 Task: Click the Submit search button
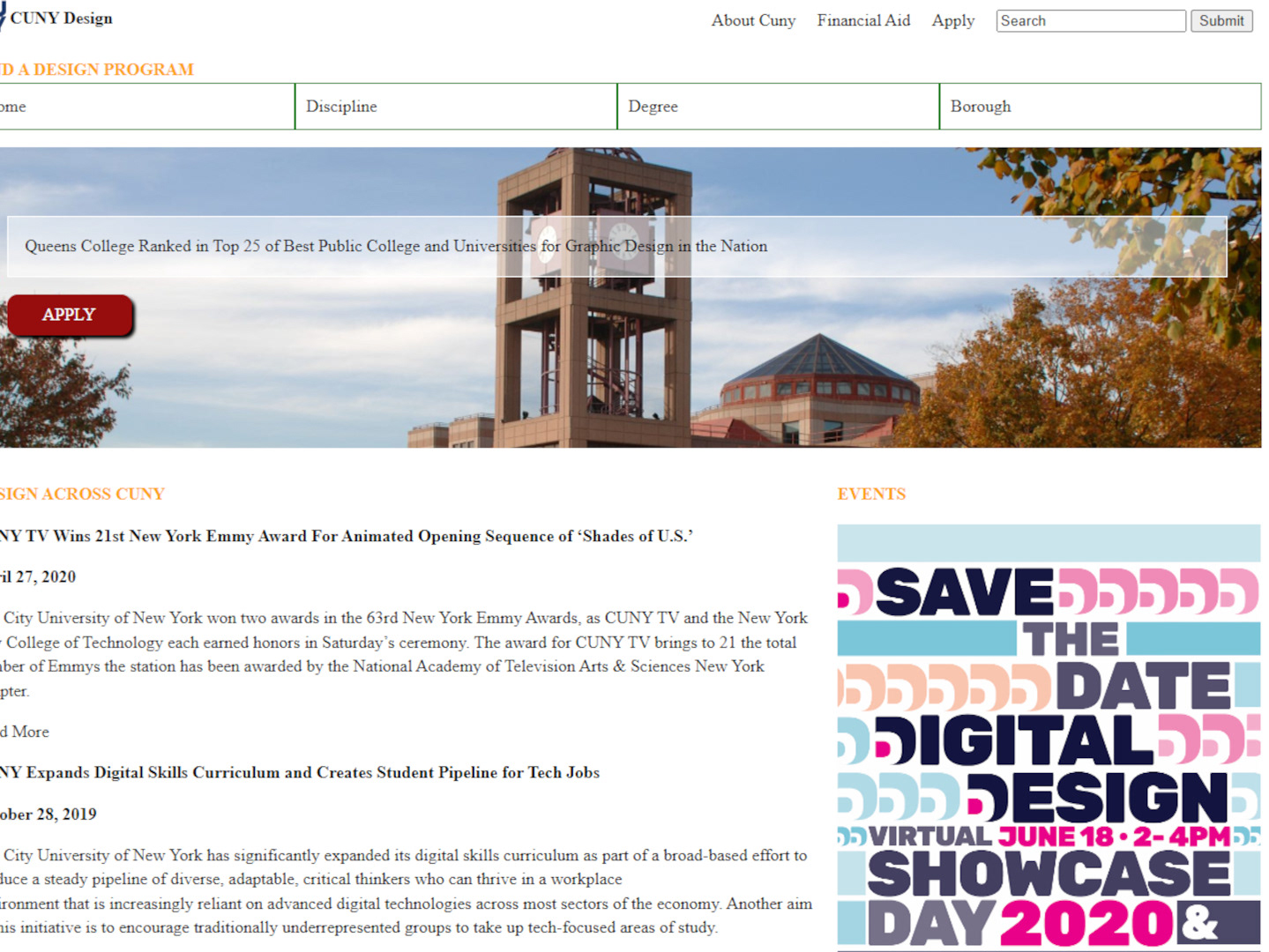coord(1221,20)
